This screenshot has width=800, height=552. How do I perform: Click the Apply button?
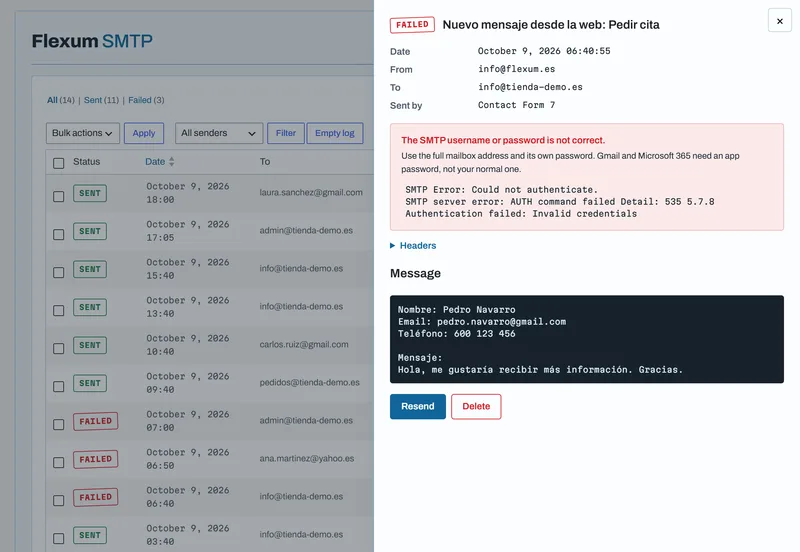pyautogui.click(x=144, y=133)
